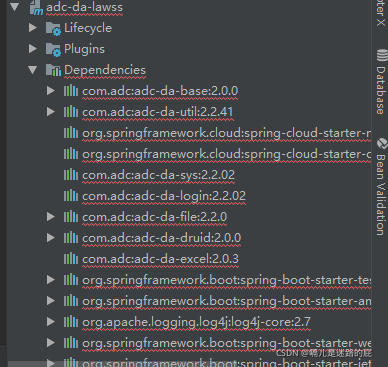Expand the spring-boot-starter-we dependency arrow
Image resolution: width=388 pixels, height=367 pixels.
pyautogui.click(x=51, y=343)
